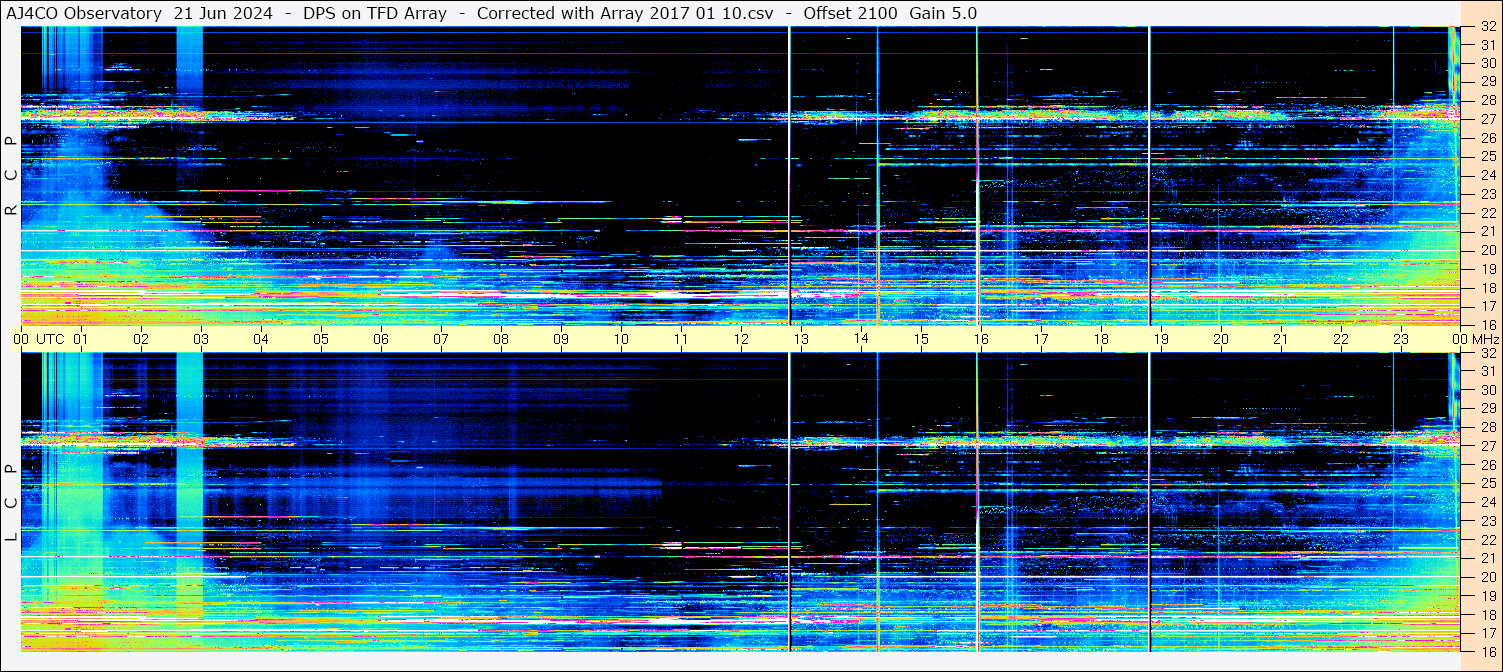Viewport: 1503px width, 672px height.
Task: Click the 07 hour mark on time axis
Action: click(x=441, y=339)
